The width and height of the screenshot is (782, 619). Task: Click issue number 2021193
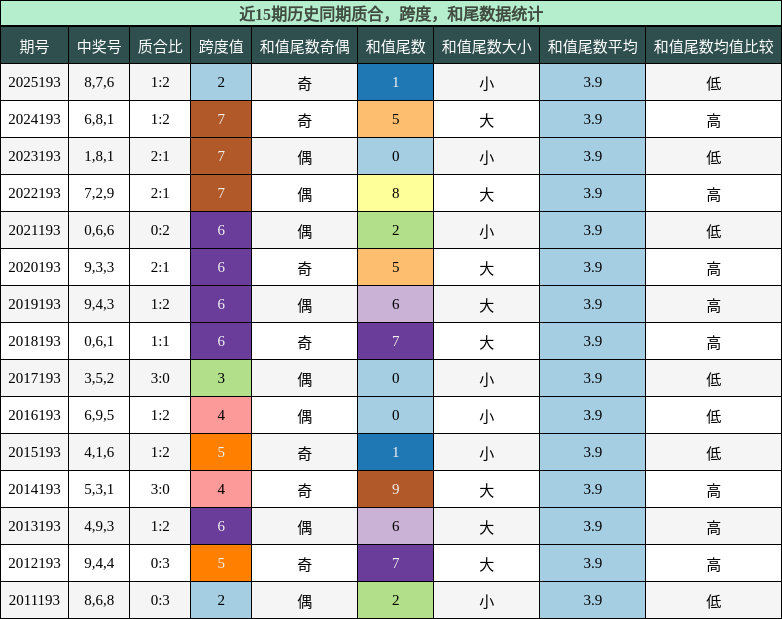pos(34,230)
